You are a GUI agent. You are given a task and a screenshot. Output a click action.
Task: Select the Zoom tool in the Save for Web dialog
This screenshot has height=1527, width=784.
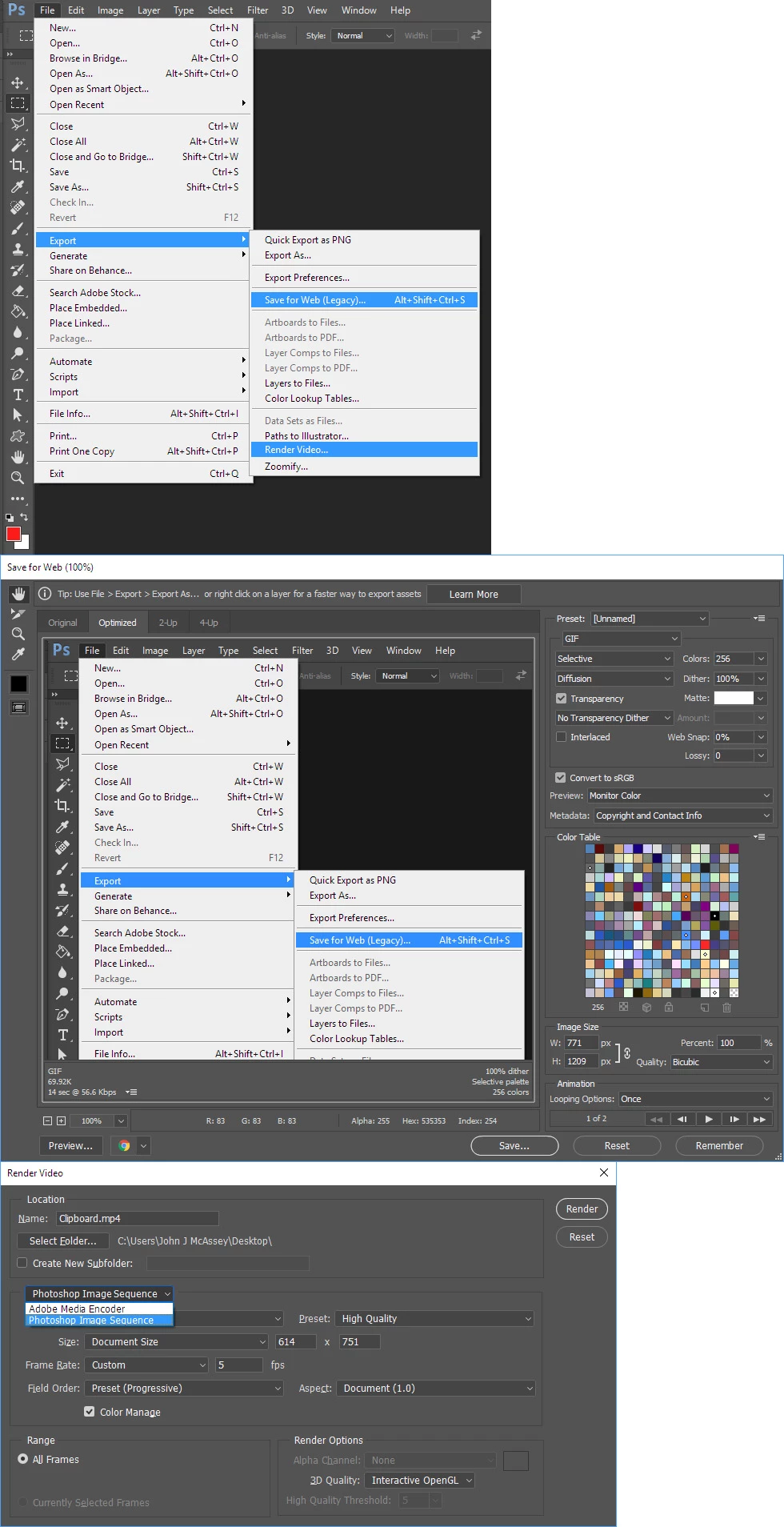18,634
